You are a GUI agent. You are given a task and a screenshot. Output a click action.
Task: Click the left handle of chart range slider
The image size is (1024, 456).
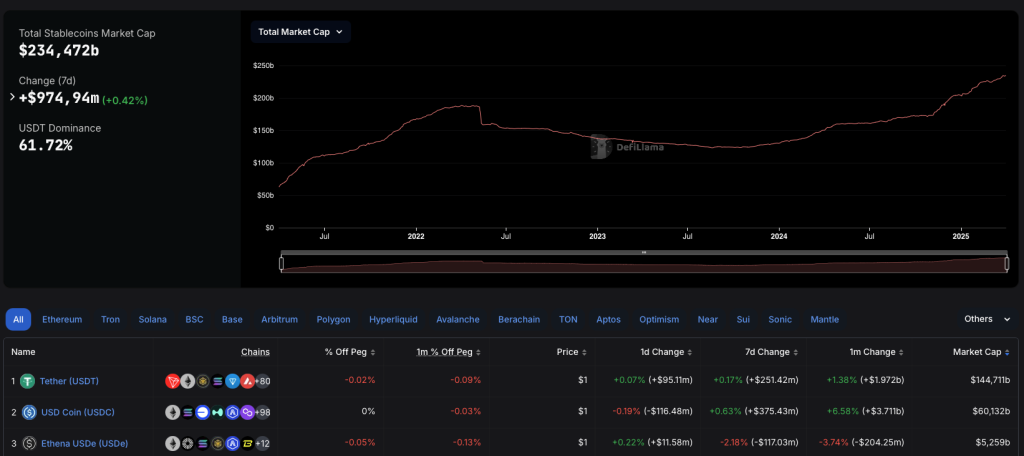pos(281,264)
